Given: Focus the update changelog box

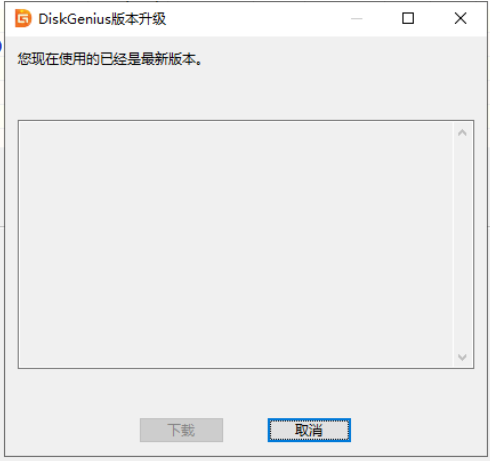Looking at the screenshot, I should [x=236, y=244].
